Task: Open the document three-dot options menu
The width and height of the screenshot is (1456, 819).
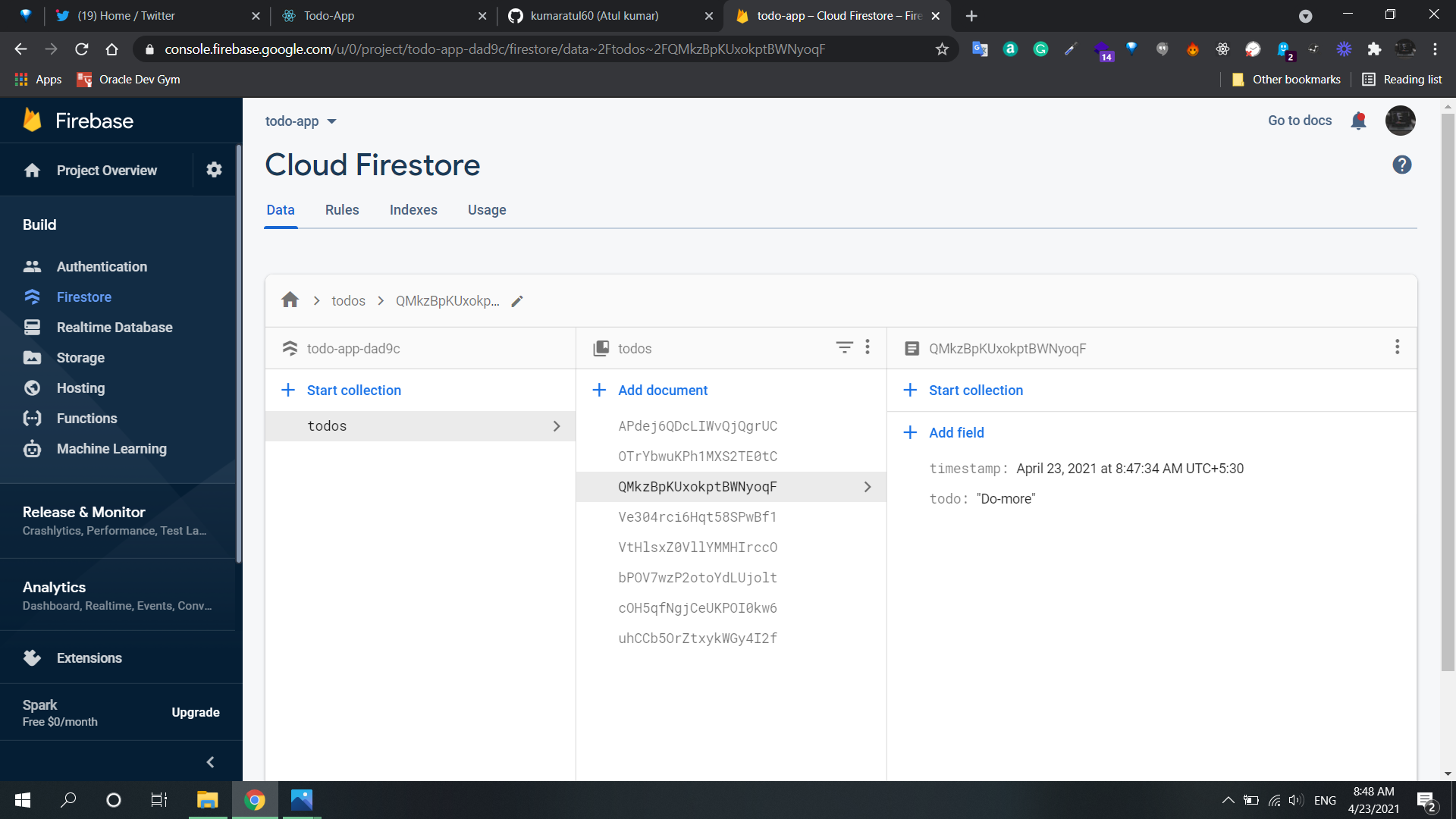Action: 1397,347
